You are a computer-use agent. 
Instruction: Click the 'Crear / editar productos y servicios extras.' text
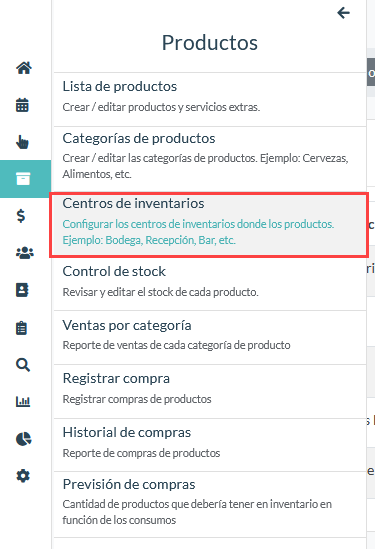click(161, 107)
